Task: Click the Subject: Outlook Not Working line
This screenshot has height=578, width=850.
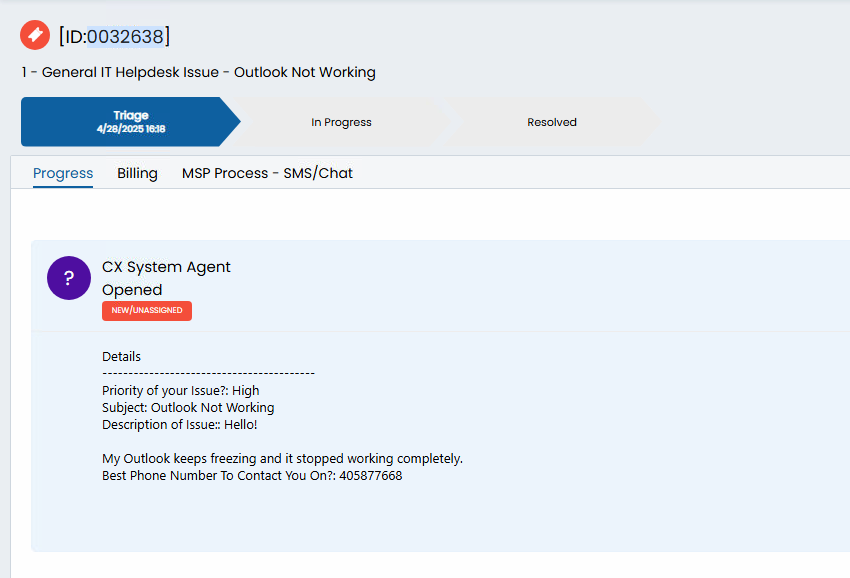Action: click(x=188, y=407)
